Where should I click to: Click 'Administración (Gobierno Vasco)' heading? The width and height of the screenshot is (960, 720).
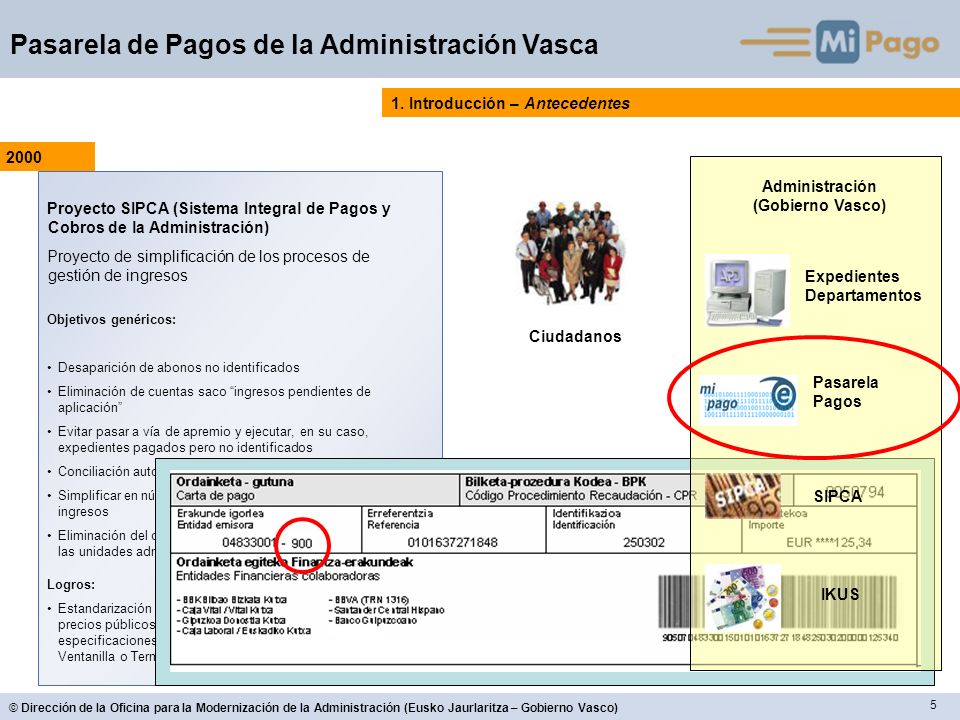tap(819, 196)
